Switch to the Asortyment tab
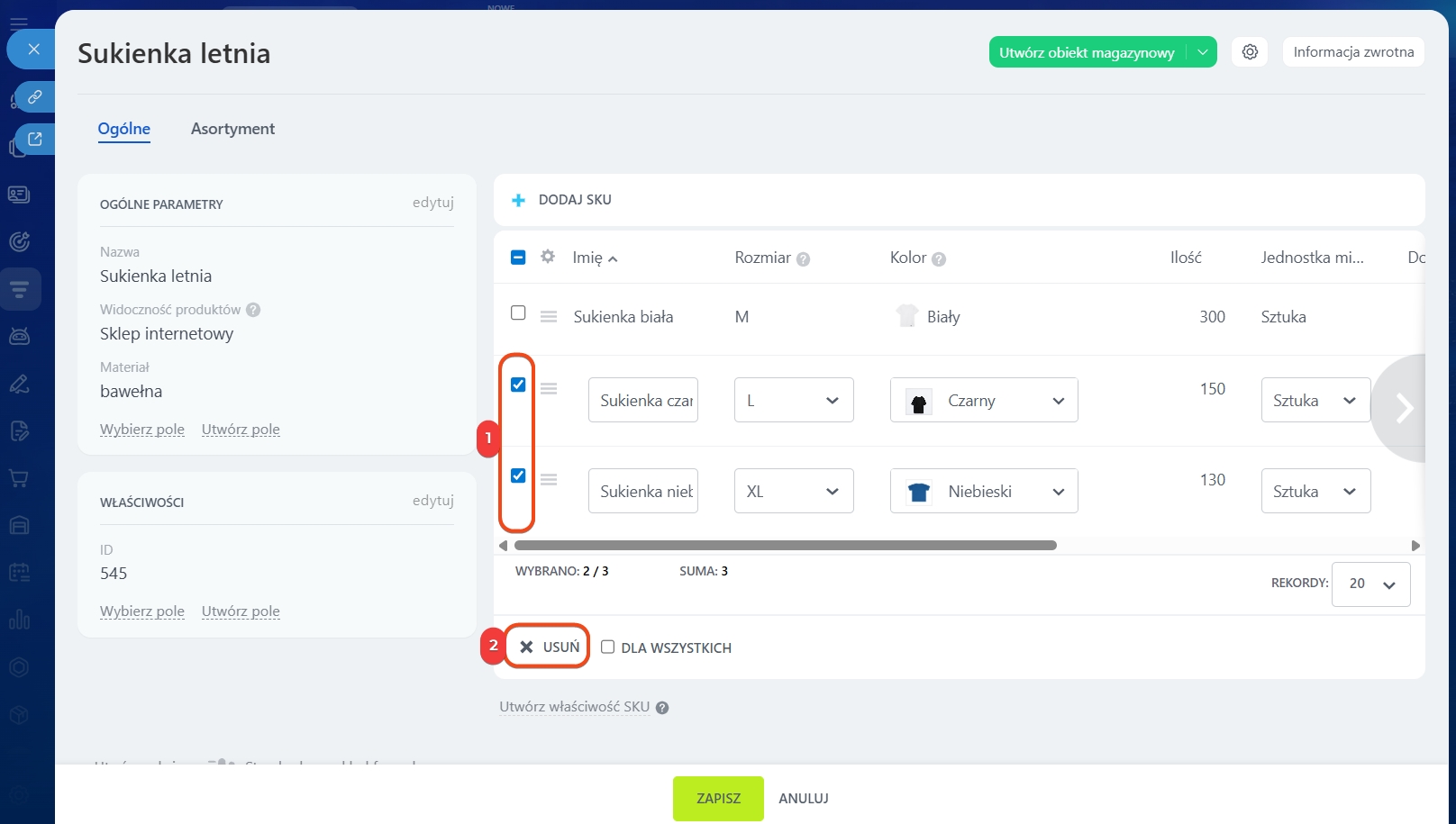 tap(232, 129)
